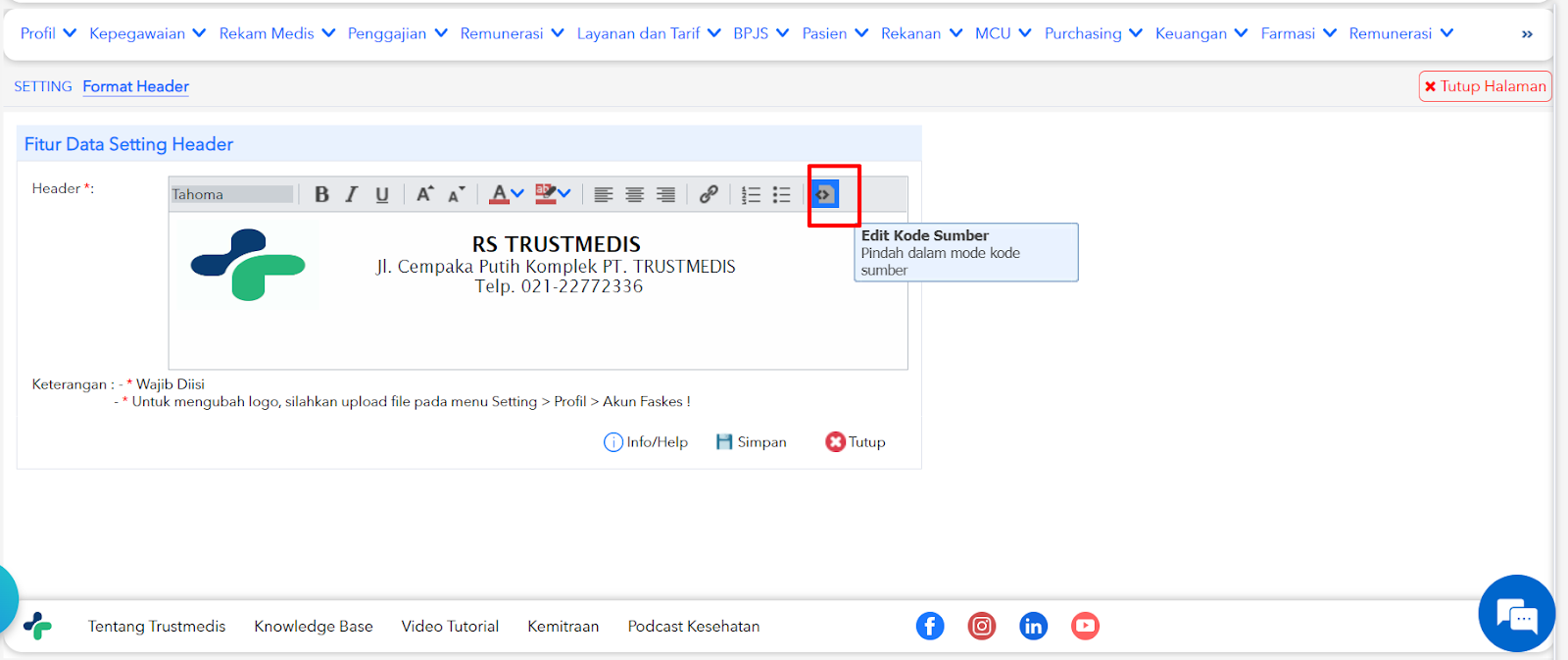Open the LinkedIn social icon

pyautogui.click(x=1034, y=626)
